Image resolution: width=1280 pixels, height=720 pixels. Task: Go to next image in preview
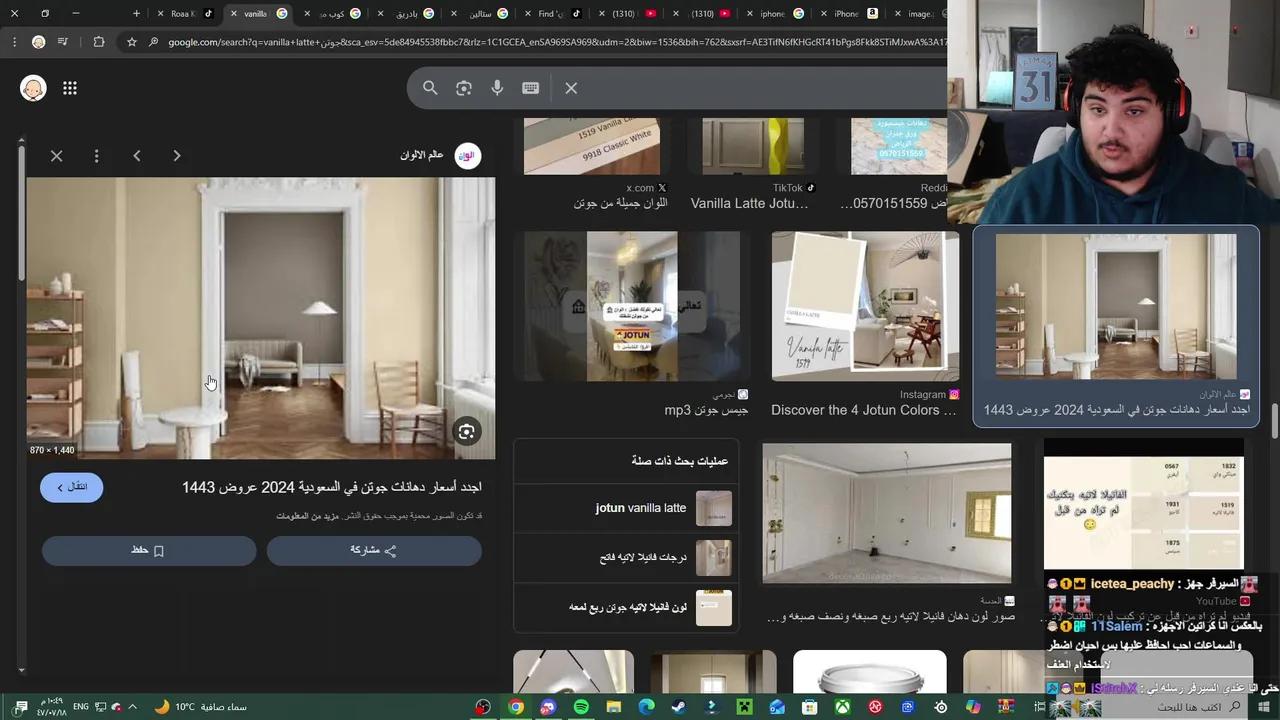(177, 156)
